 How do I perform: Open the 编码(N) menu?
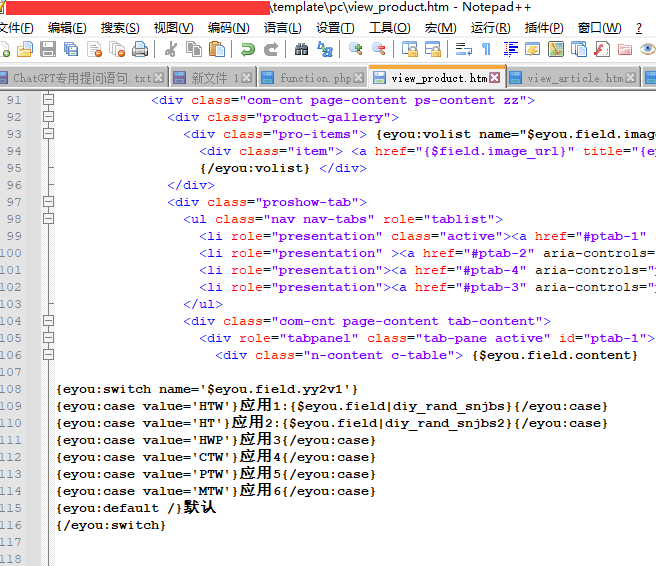point(228,28)
